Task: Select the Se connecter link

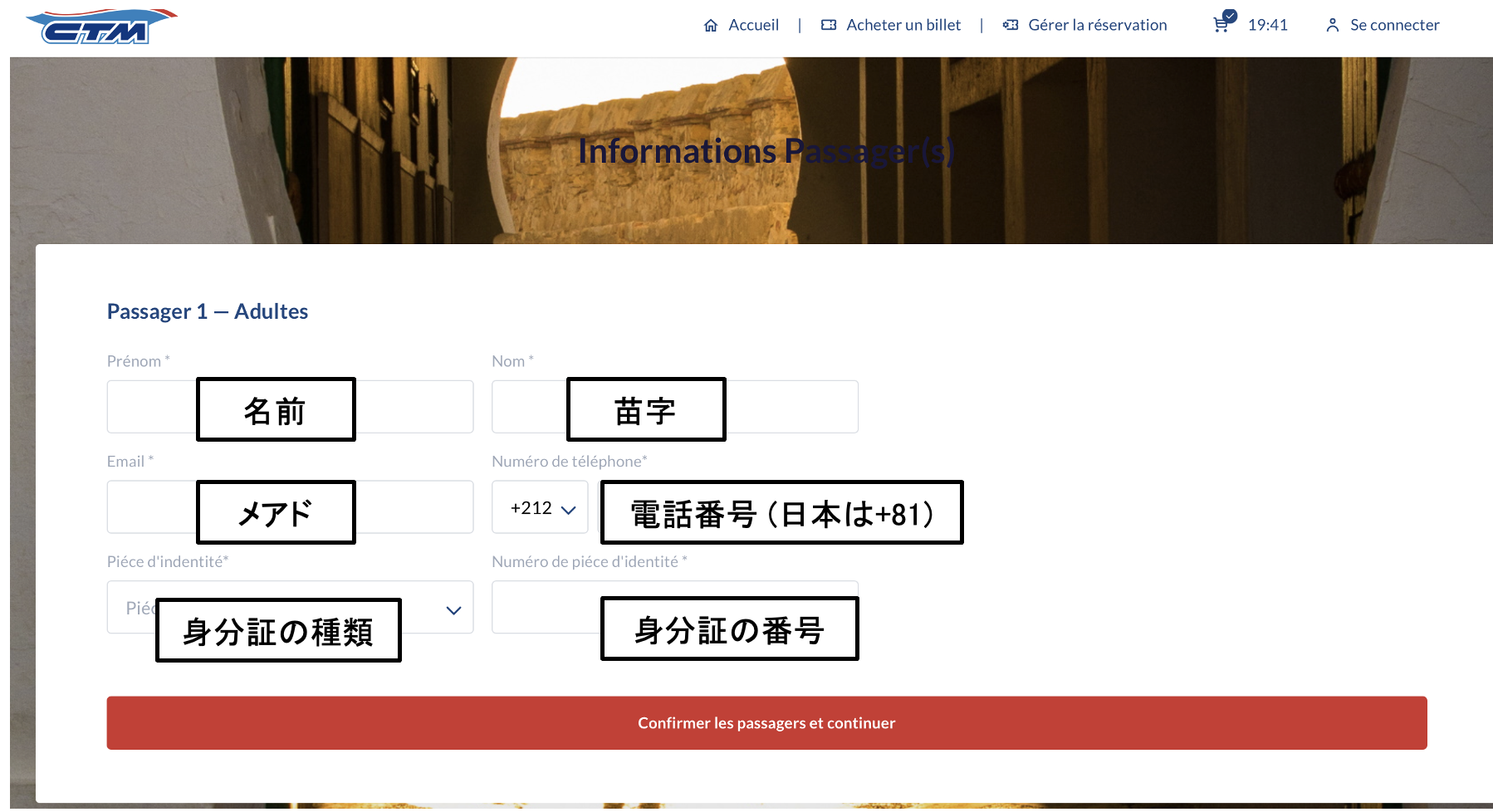Action: coord(1394,26)
